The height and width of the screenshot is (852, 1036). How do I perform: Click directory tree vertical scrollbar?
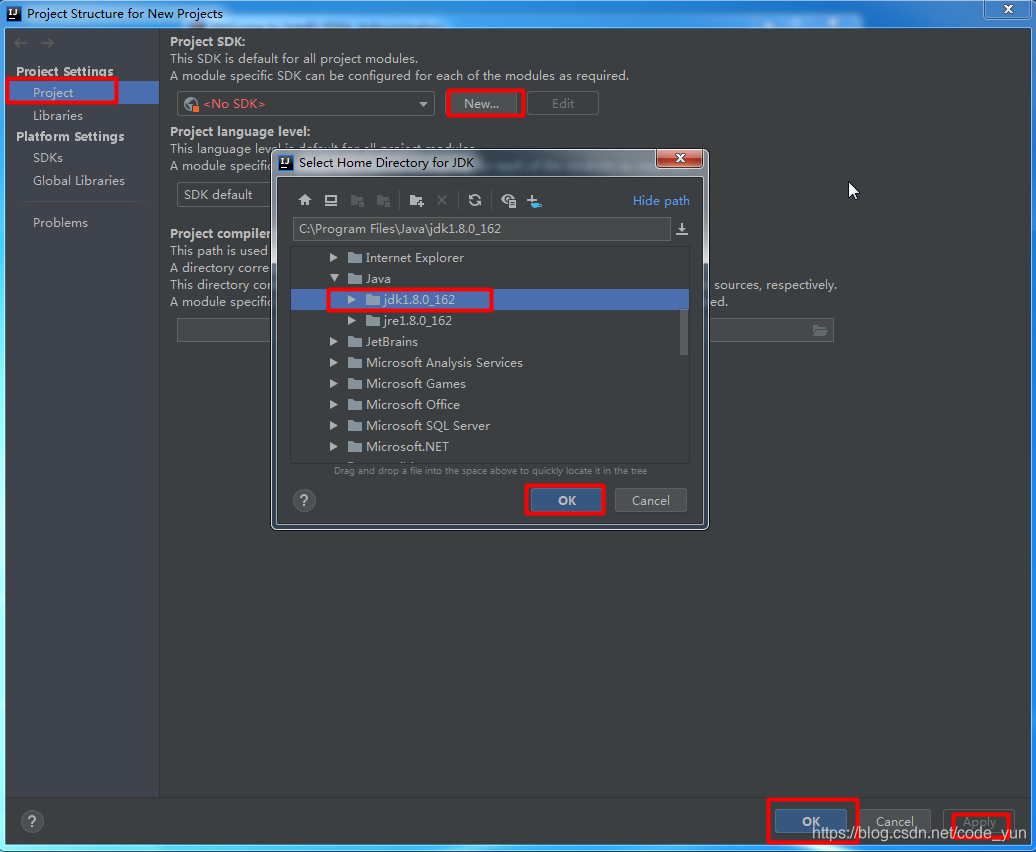pos(684,332)
